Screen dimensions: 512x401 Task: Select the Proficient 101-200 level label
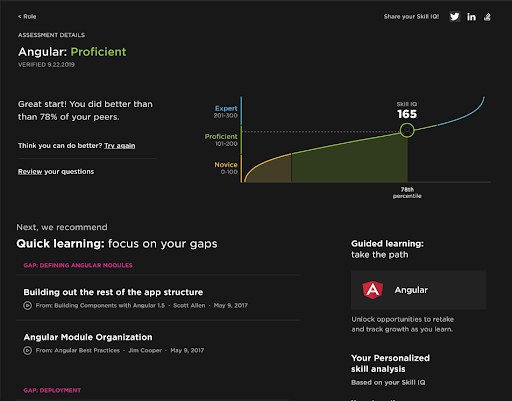pos(221,140)
